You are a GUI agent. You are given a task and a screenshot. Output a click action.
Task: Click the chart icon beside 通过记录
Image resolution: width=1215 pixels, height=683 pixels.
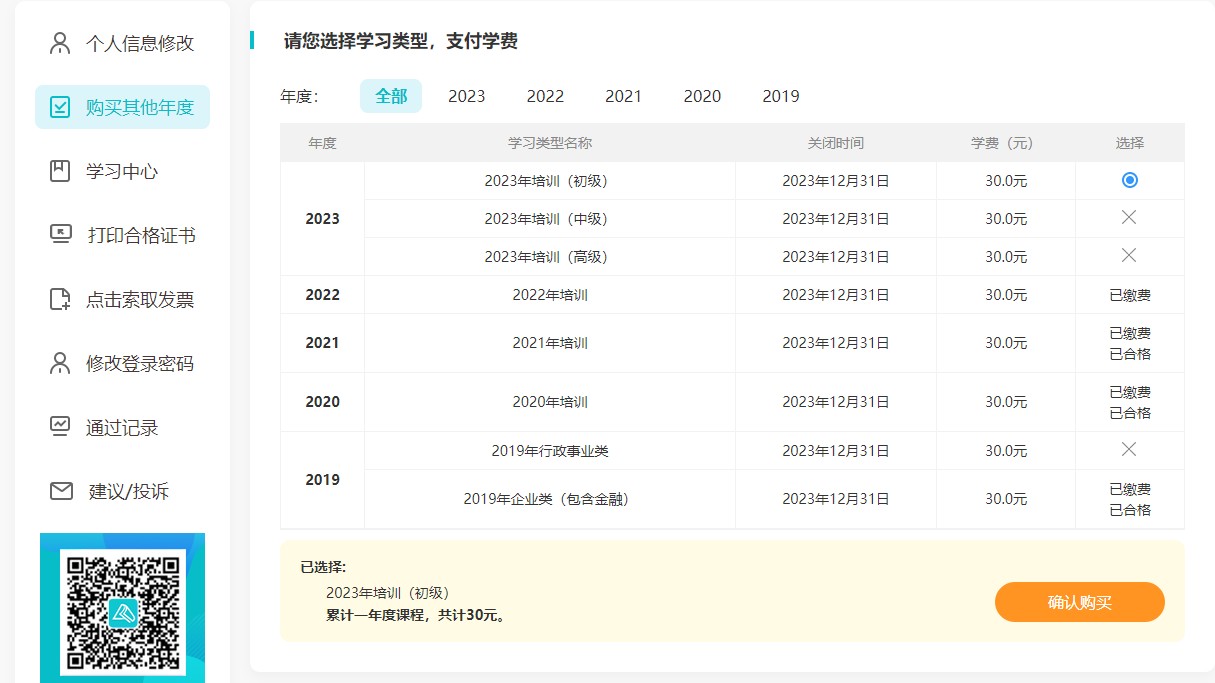60,427
